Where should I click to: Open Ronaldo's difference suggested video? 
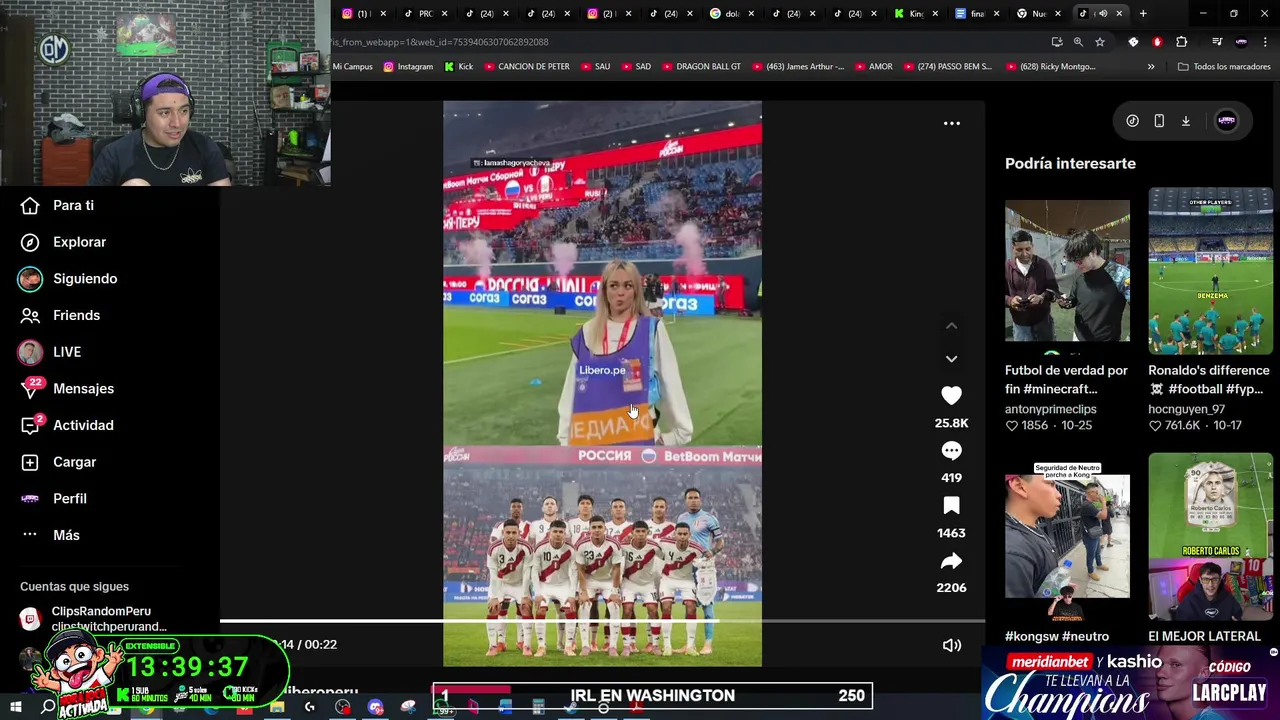1210,271
